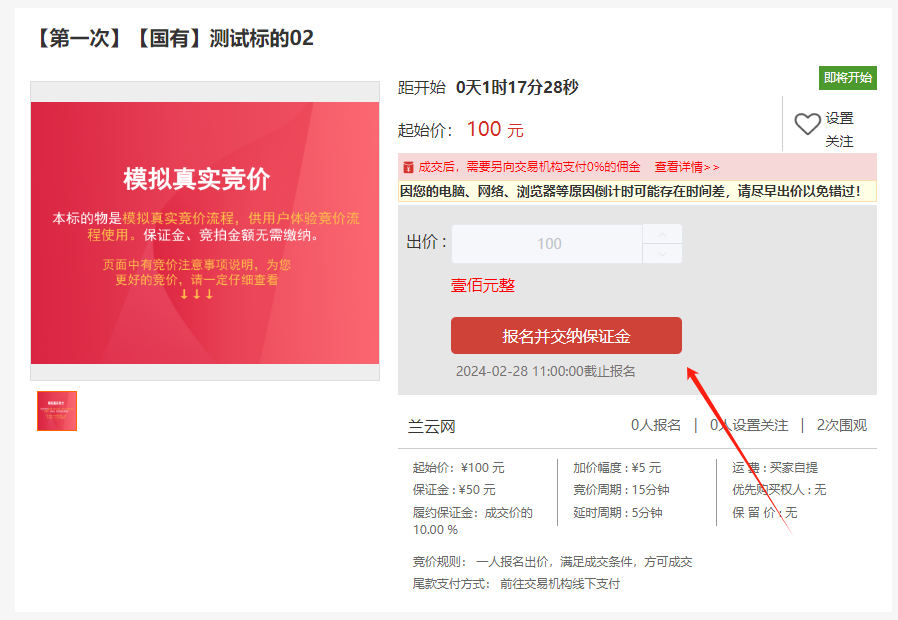This screenshot has width=898, height=620.
Task: Select the small product thumbnail below the main image
Action: tap(57, 411)
